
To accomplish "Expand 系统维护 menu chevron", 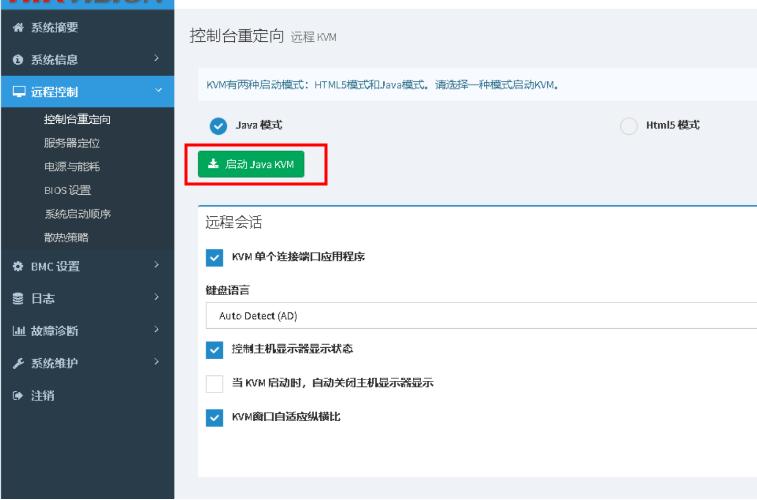I will [156, 362].
